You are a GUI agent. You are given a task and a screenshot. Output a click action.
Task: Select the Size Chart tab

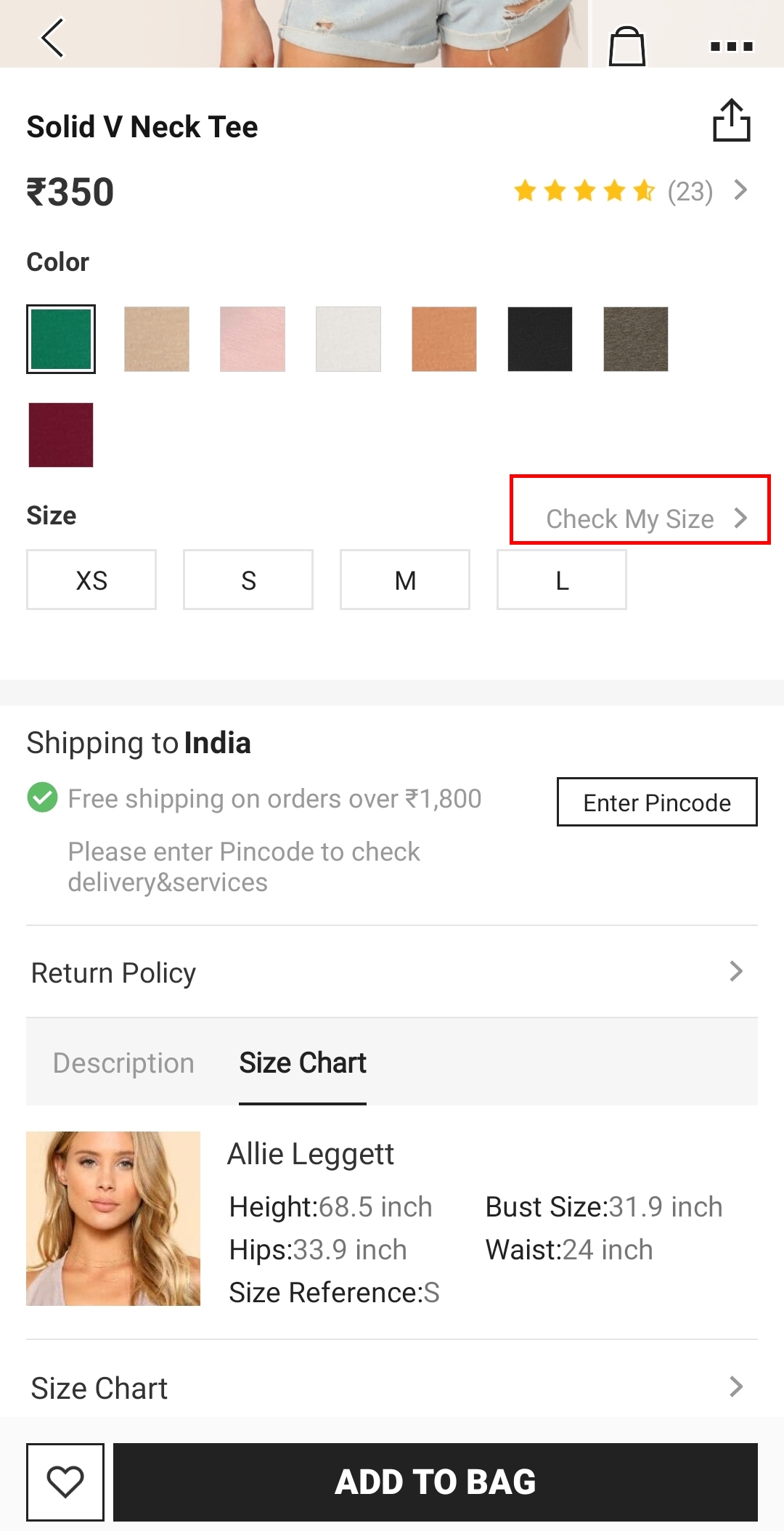pos(303,1063)
